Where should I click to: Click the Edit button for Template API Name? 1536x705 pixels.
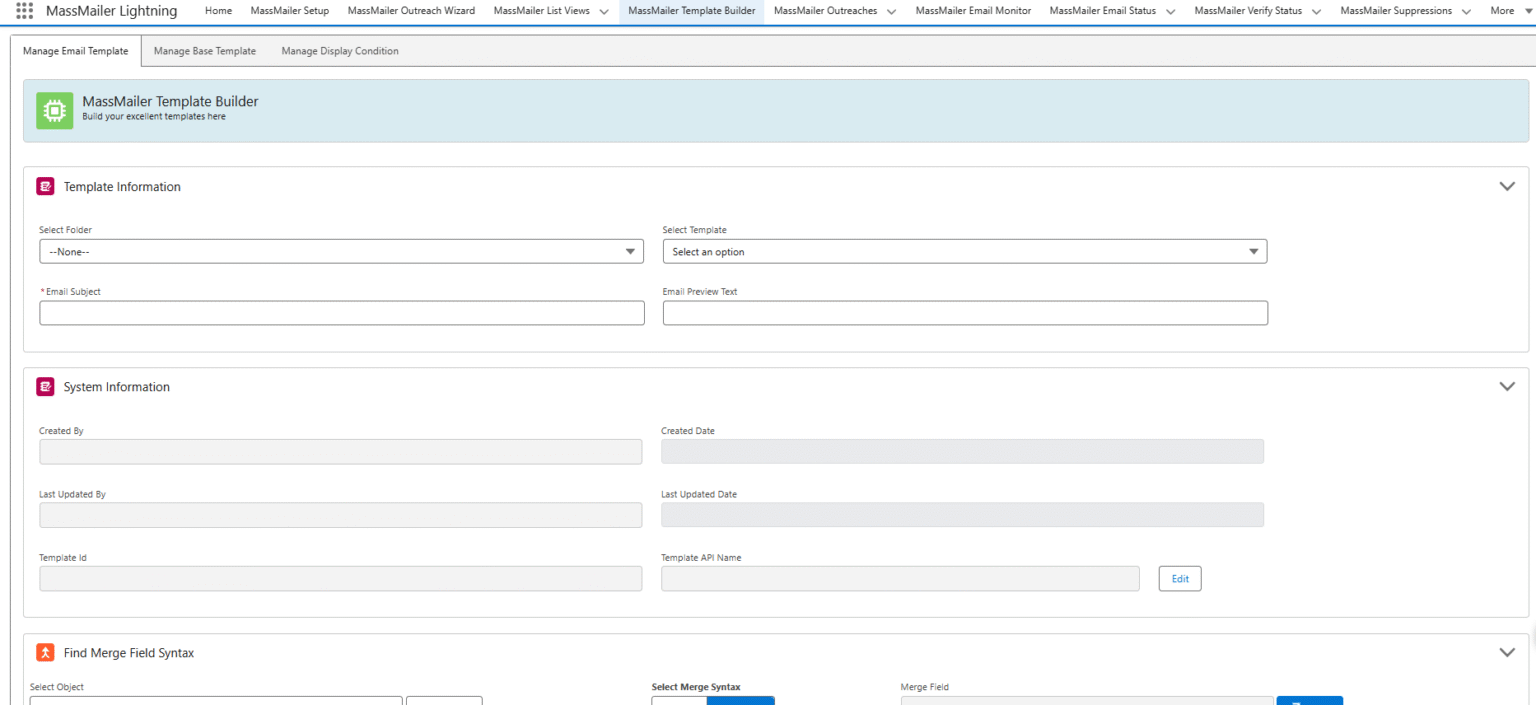click(x=1179, y=578)
